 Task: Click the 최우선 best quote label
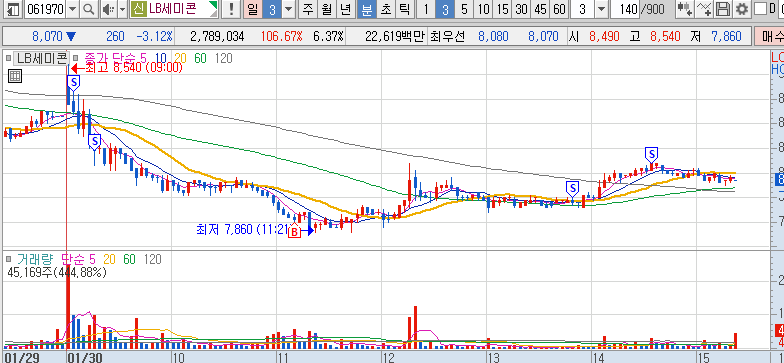(448, 36)
